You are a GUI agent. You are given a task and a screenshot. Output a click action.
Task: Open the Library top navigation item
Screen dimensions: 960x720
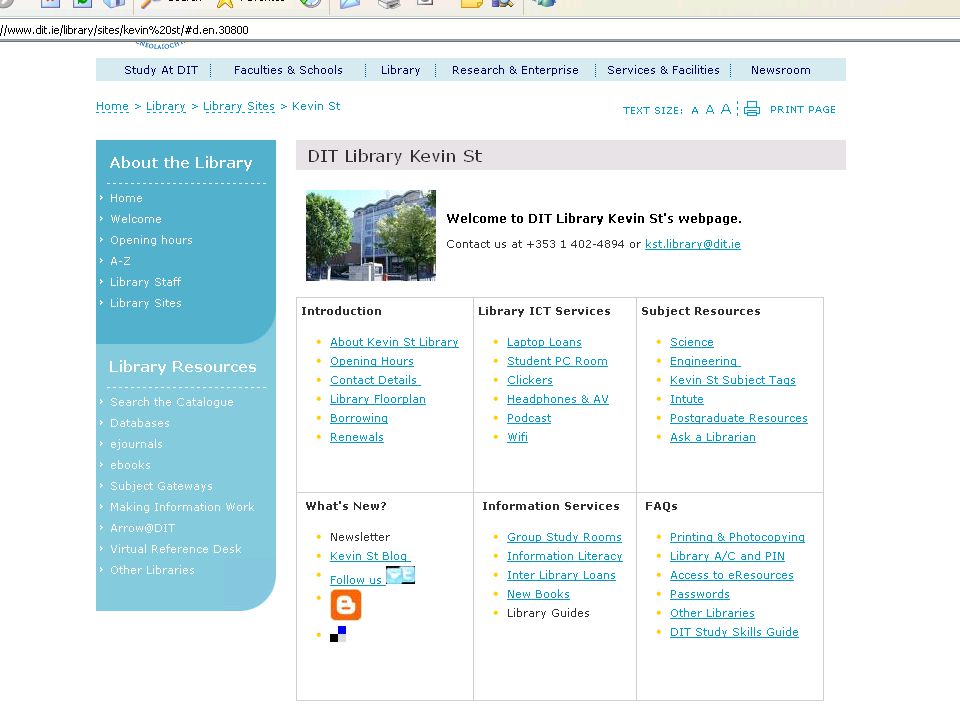[400, 70]
